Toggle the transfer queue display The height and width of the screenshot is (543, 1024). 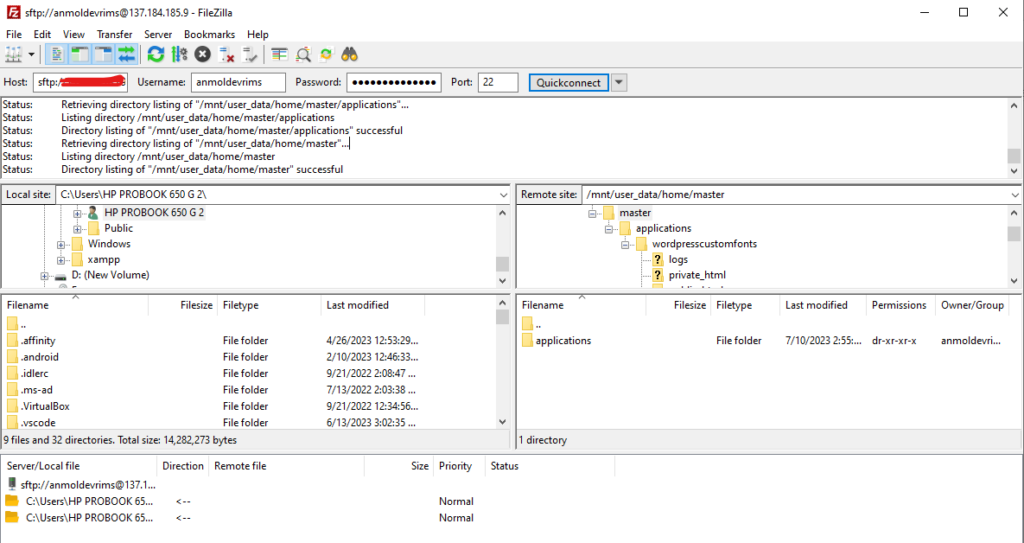click(127, 55)
